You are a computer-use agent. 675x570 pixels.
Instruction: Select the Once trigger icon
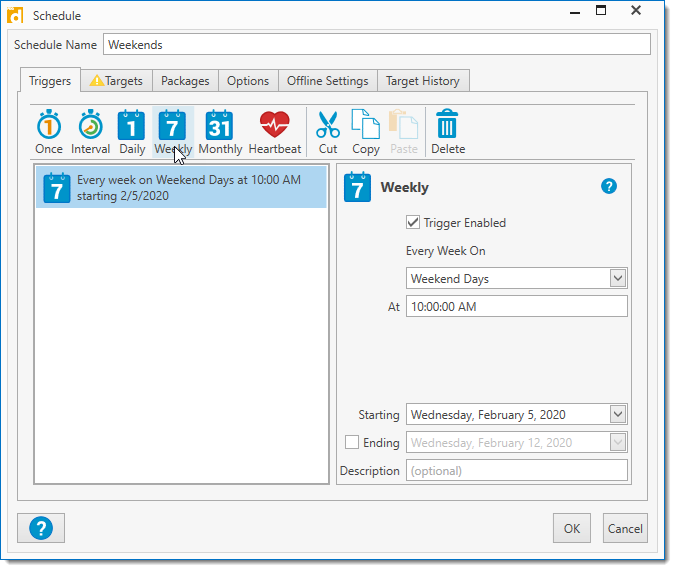point(49,132)
